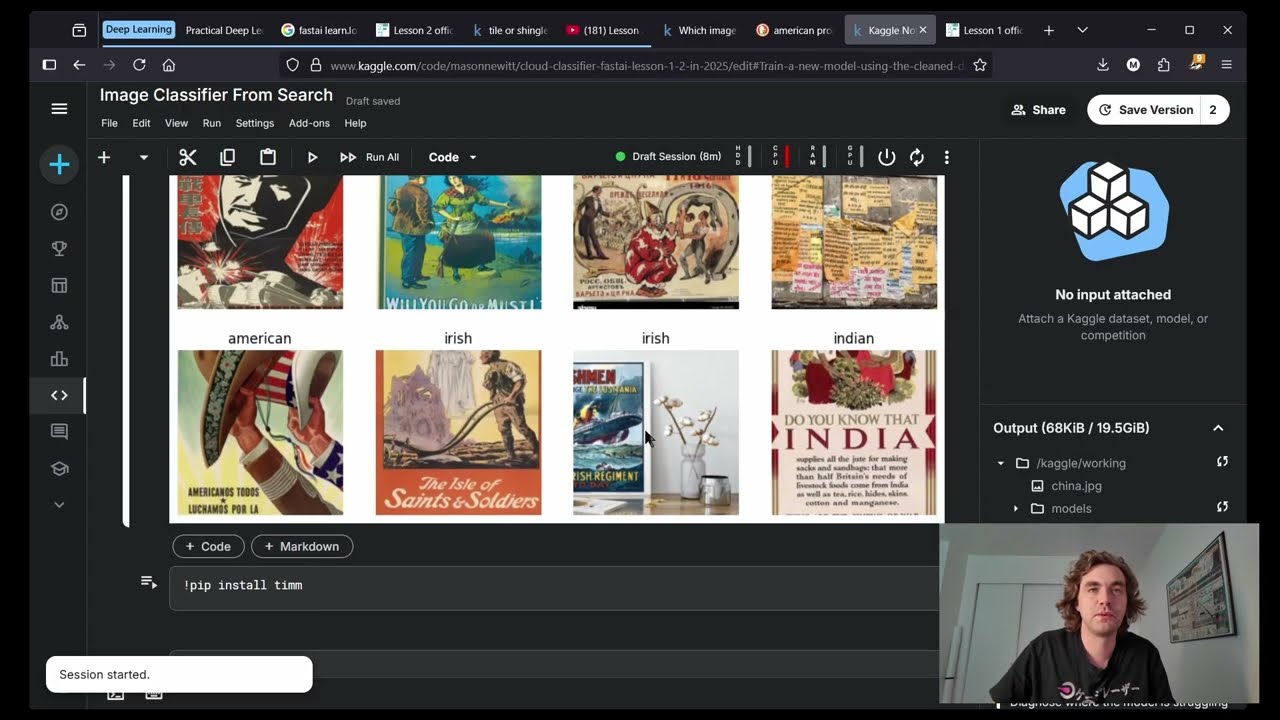The image size is (1280, 720).
Task: Open Learn via the graduation cap icon
Action: coord(59,468)
